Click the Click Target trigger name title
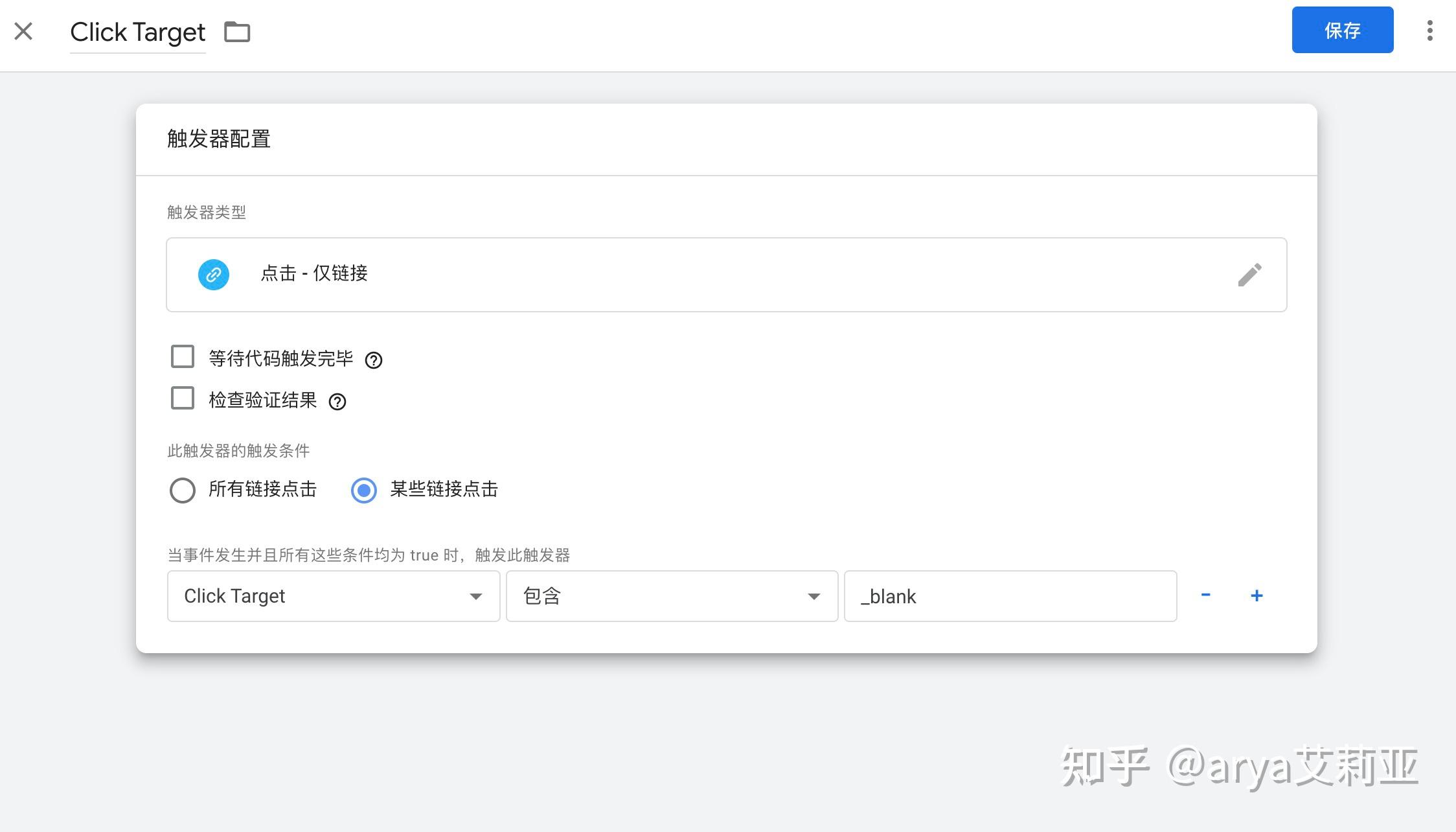 (137, 32)
